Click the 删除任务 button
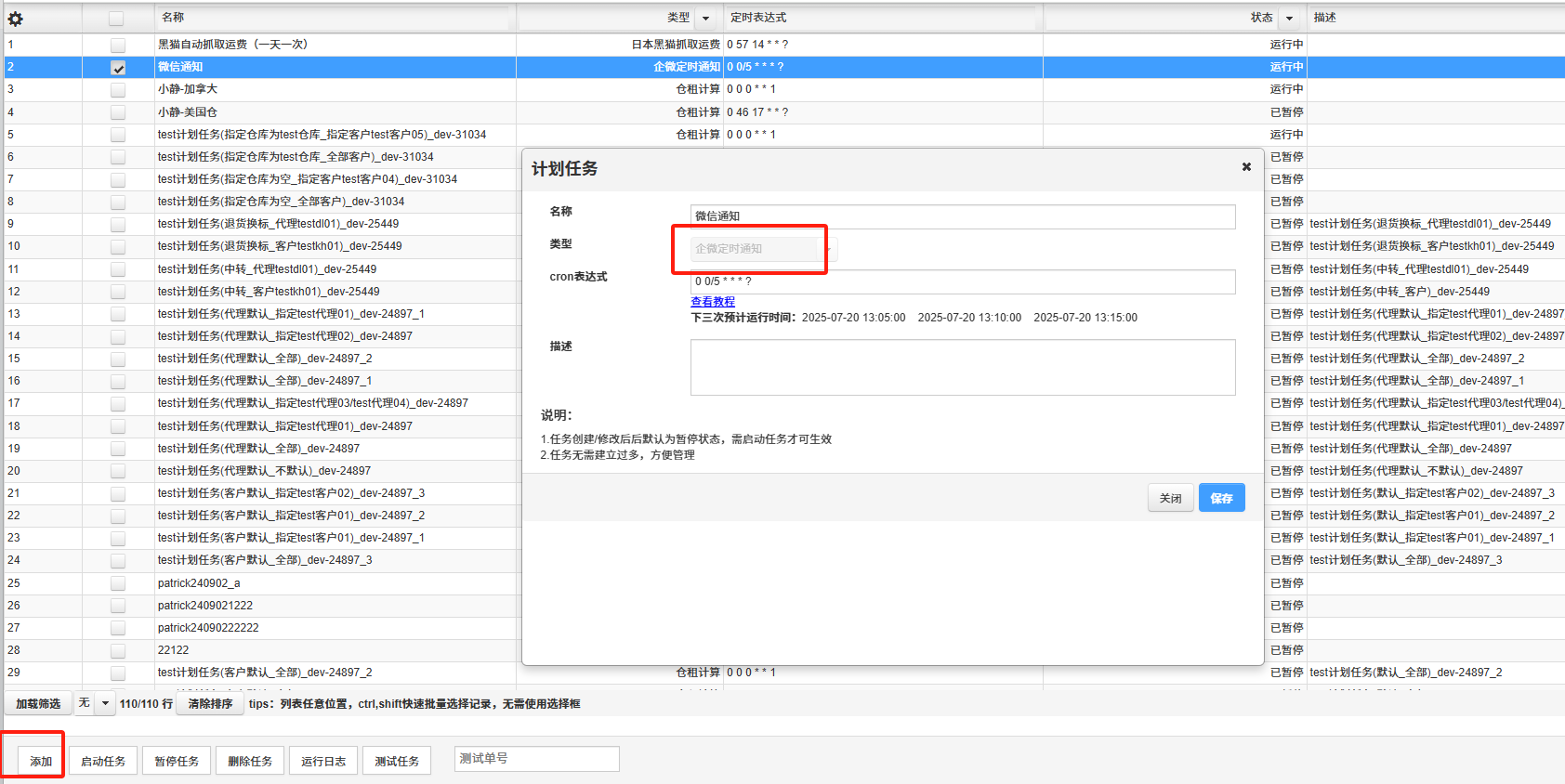This screenshot has height=784, width=1565. 250,761
